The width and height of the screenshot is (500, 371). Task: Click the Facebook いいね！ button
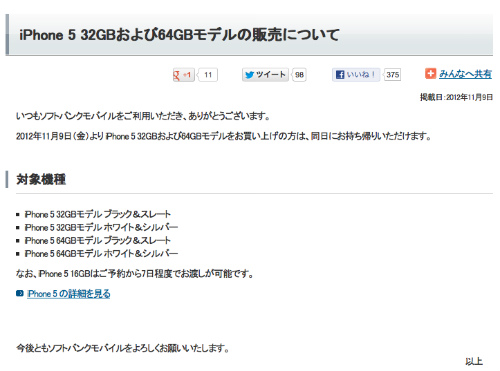click(356, 75)
